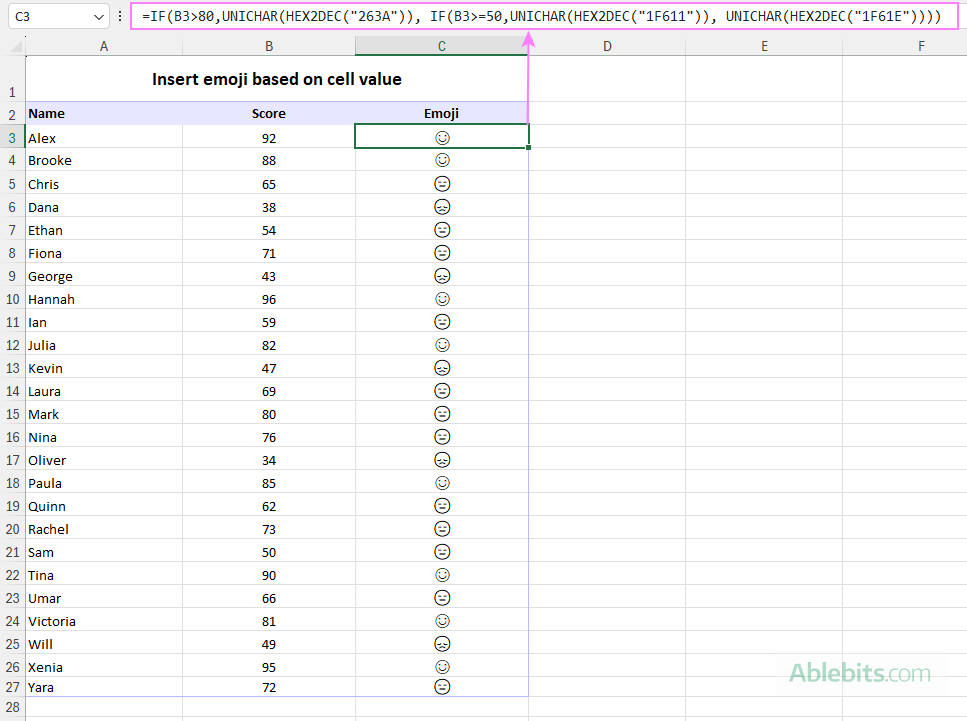Select cell A3 containing Alex
Viewport: 967px width, 721px height.
[x=100, y=137]
